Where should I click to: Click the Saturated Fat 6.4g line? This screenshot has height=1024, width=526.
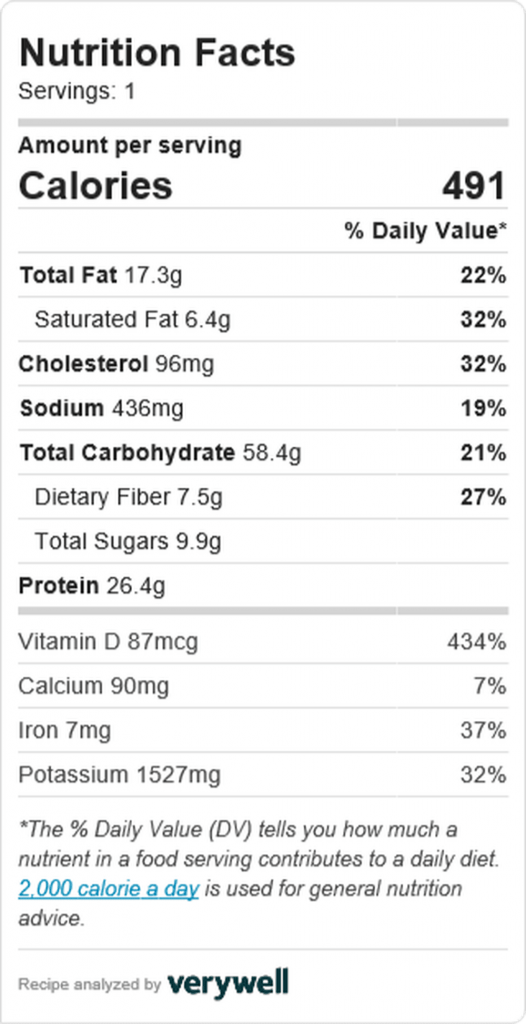263,320
